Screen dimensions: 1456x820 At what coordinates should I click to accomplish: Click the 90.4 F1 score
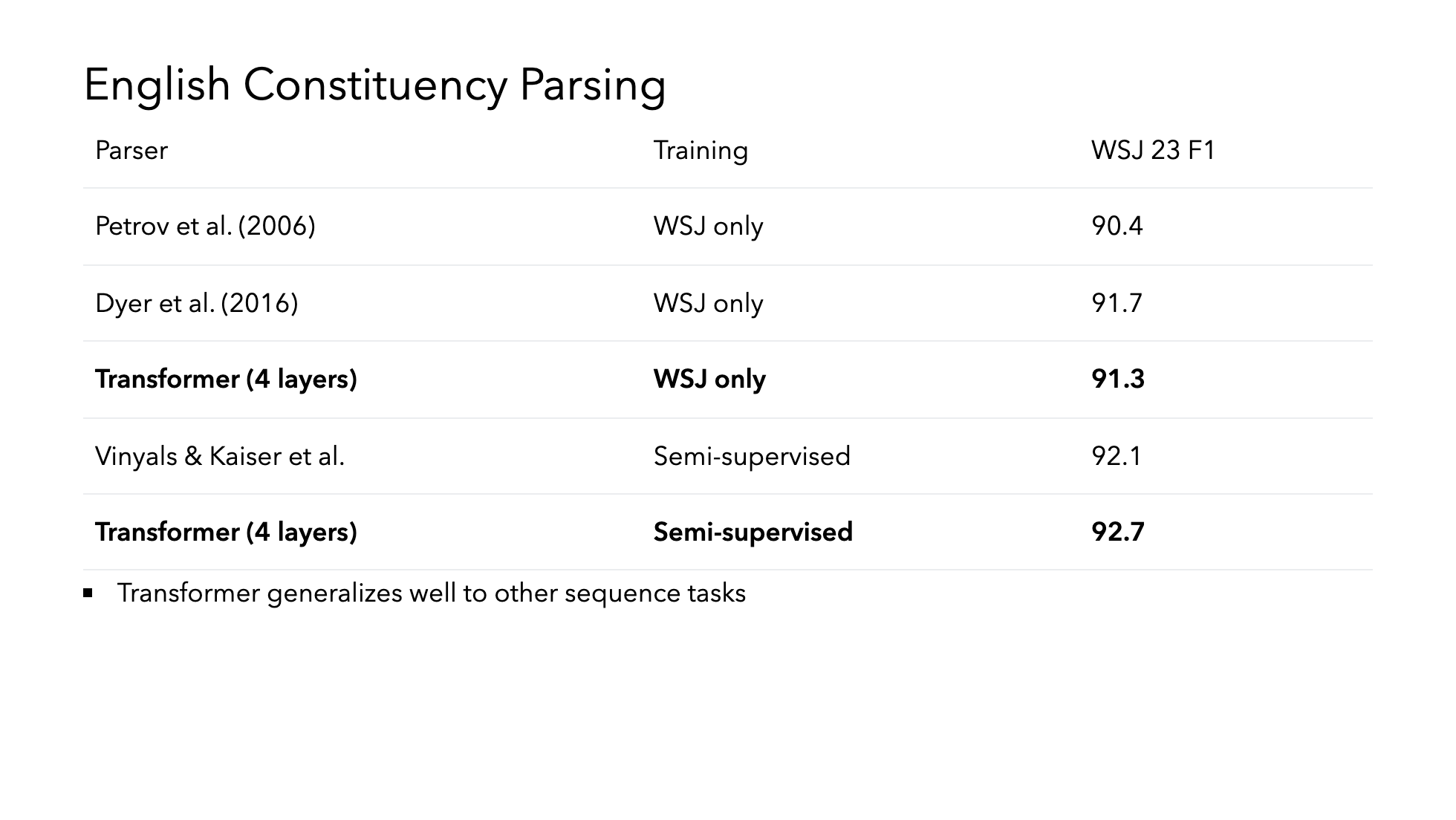pos(1117,227)
